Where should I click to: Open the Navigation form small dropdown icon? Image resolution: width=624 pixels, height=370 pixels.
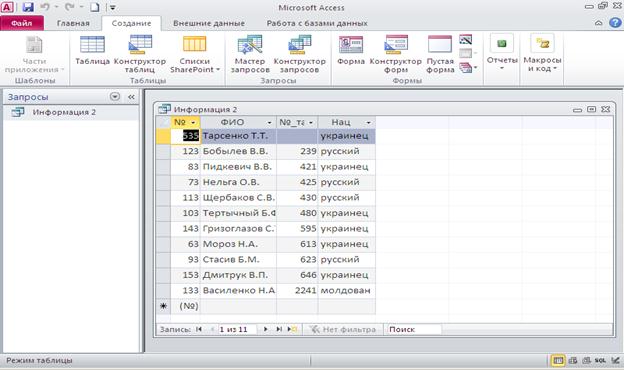(x=468, y=53)
